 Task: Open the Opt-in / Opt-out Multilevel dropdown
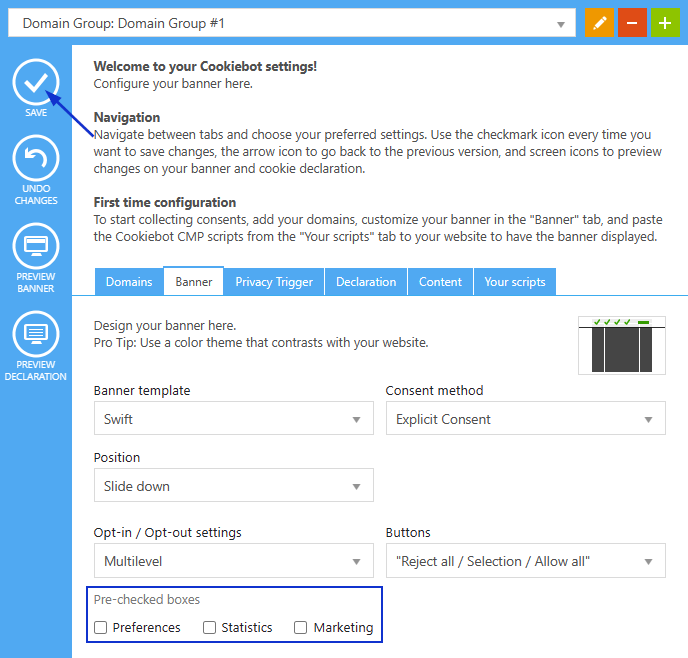click(x=234, y=561)
